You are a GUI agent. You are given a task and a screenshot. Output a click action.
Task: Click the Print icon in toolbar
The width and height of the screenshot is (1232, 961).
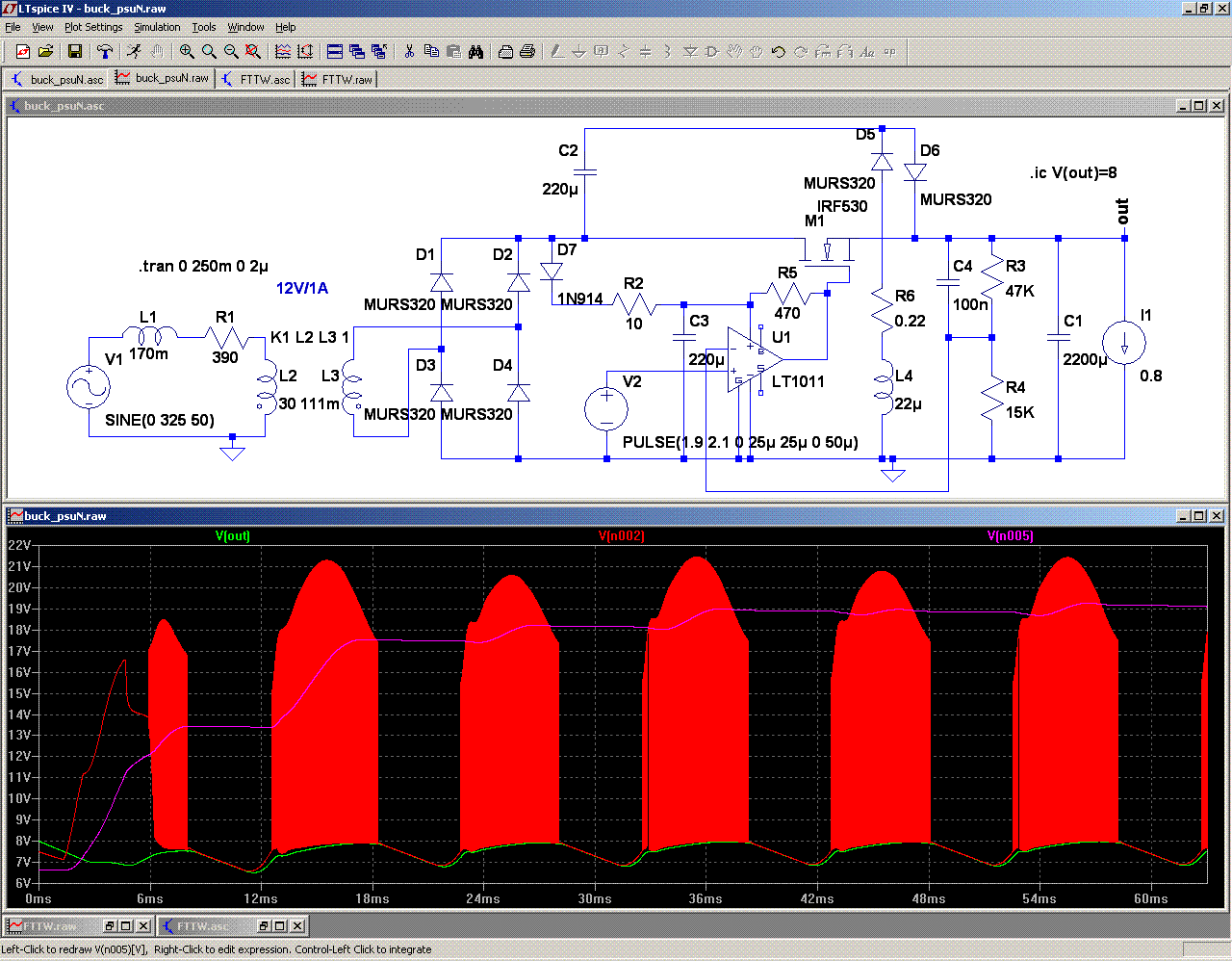pos(527,52)
